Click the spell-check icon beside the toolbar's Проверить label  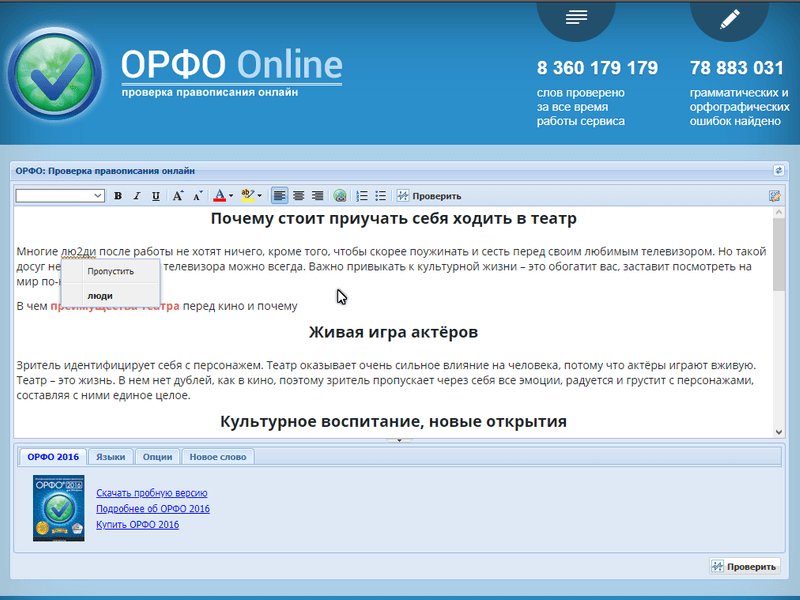[403, 196]
